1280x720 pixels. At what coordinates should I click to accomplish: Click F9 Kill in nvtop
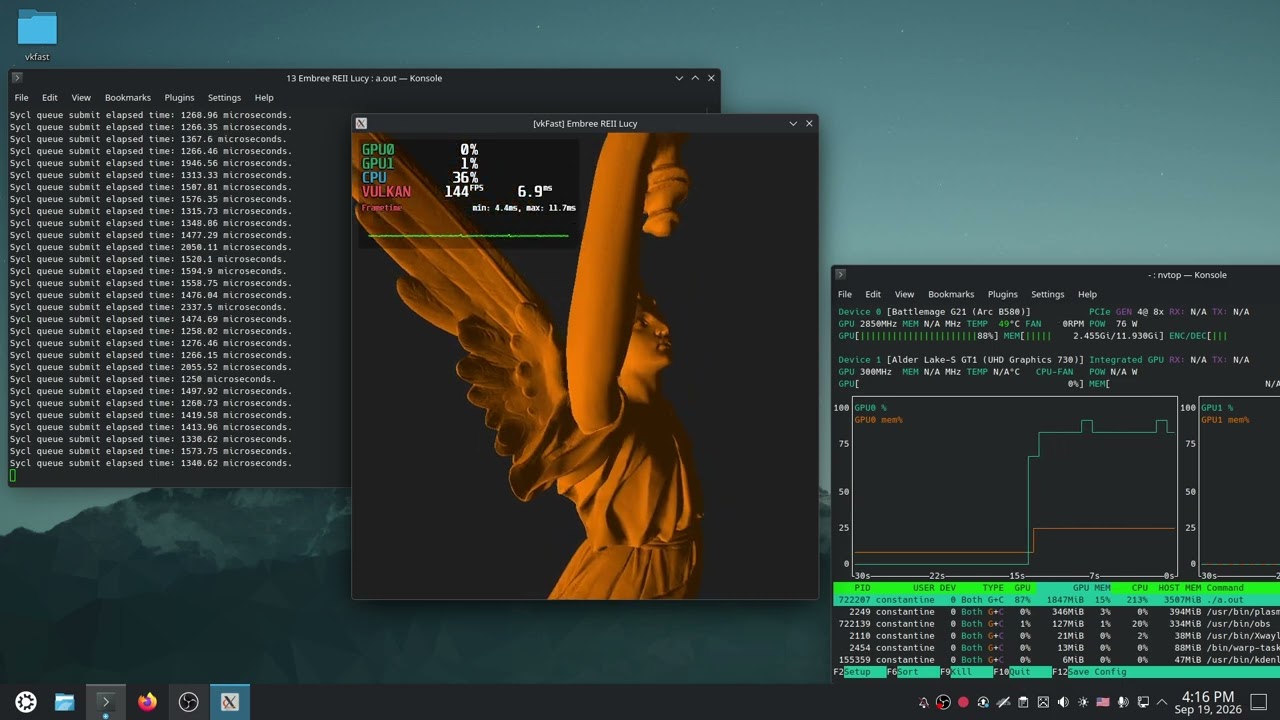(x=966, y=672)
